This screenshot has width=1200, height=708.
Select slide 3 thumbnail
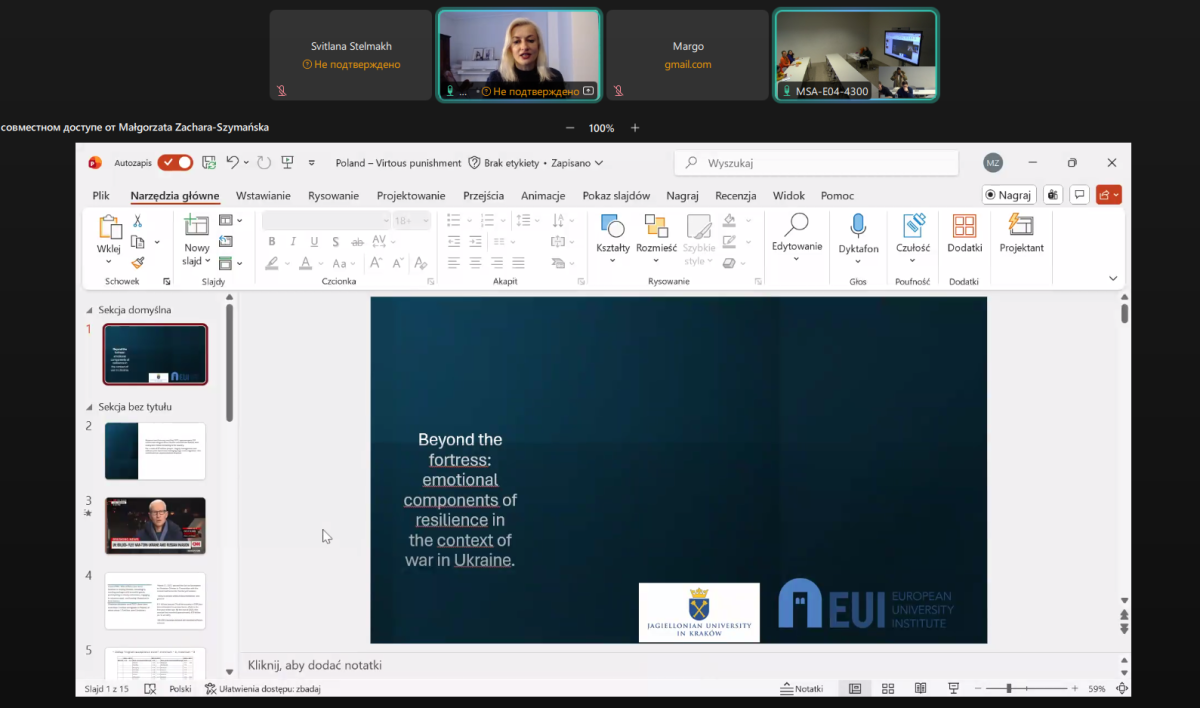point(155,525)
